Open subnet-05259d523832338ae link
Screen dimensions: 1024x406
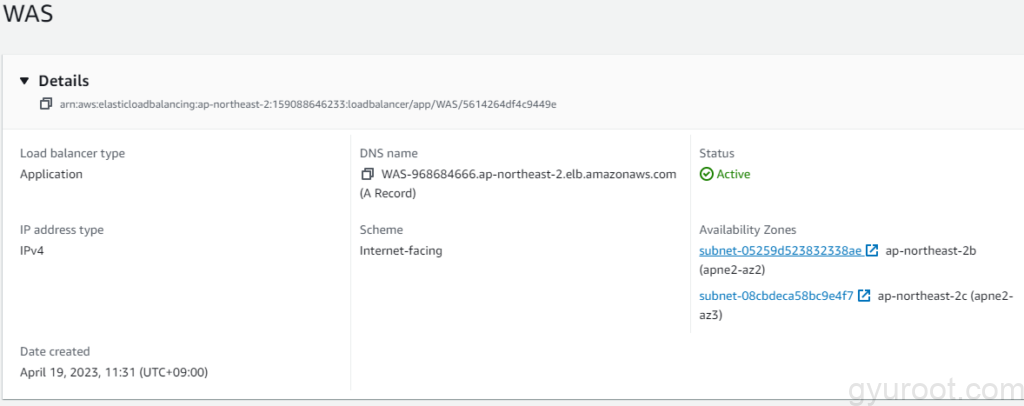[780, 250]
